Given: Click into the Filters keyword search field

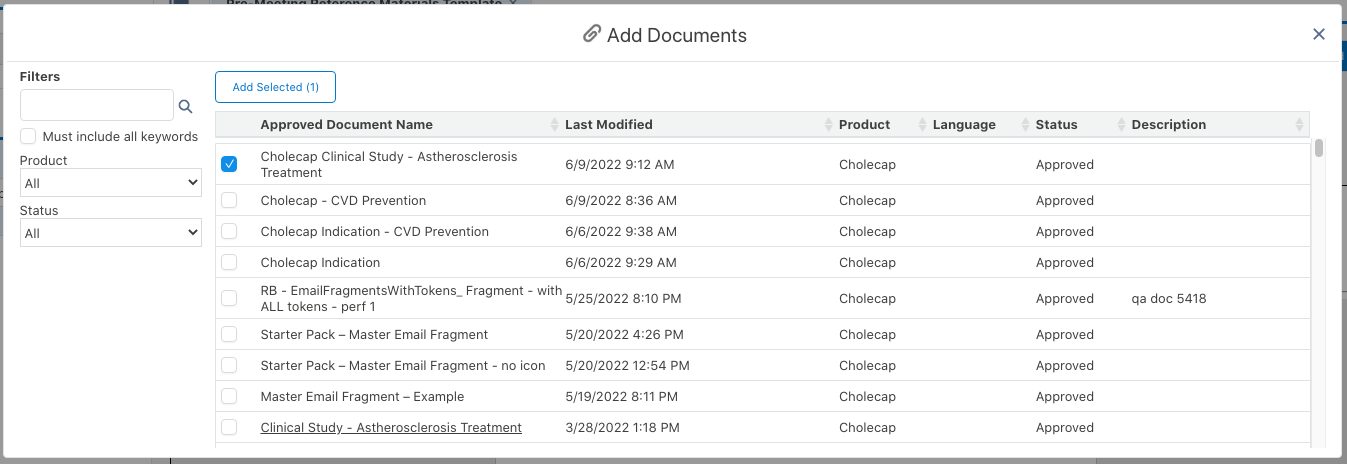Looking at the screenshot, I should (x=97, y=105).
